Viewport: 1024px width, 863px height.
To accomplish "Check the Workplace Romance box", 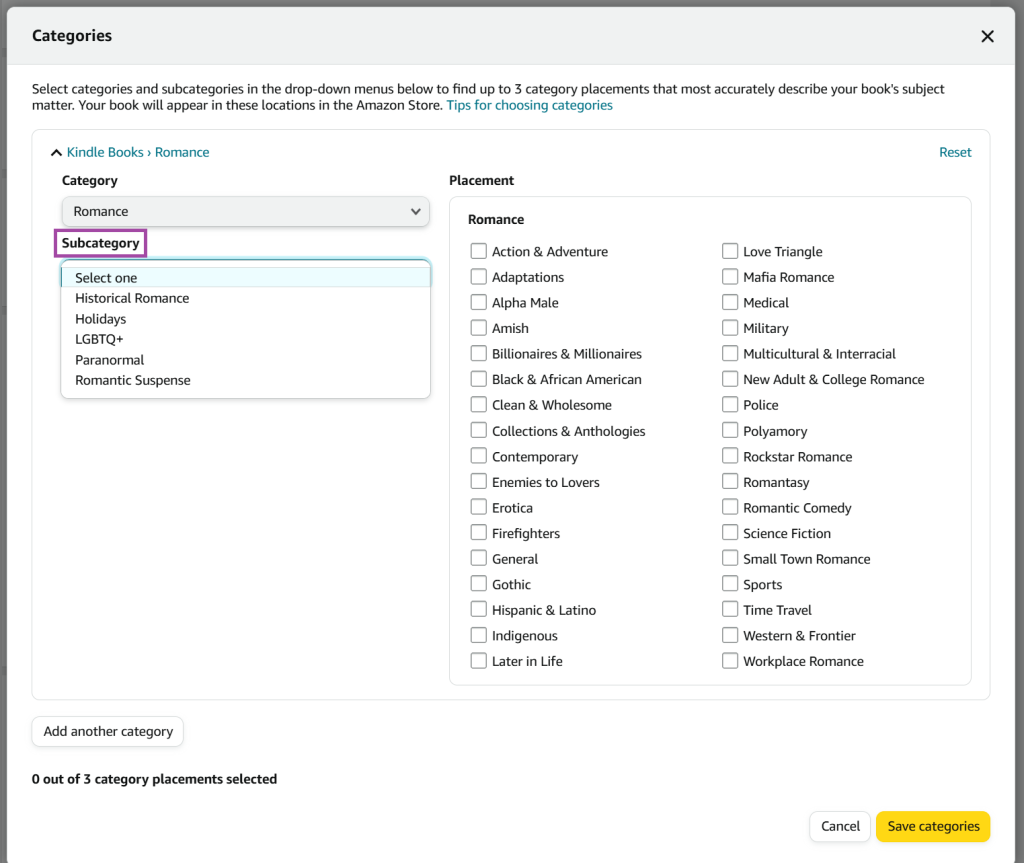I will pyautogui.click(x=730, y=661).
